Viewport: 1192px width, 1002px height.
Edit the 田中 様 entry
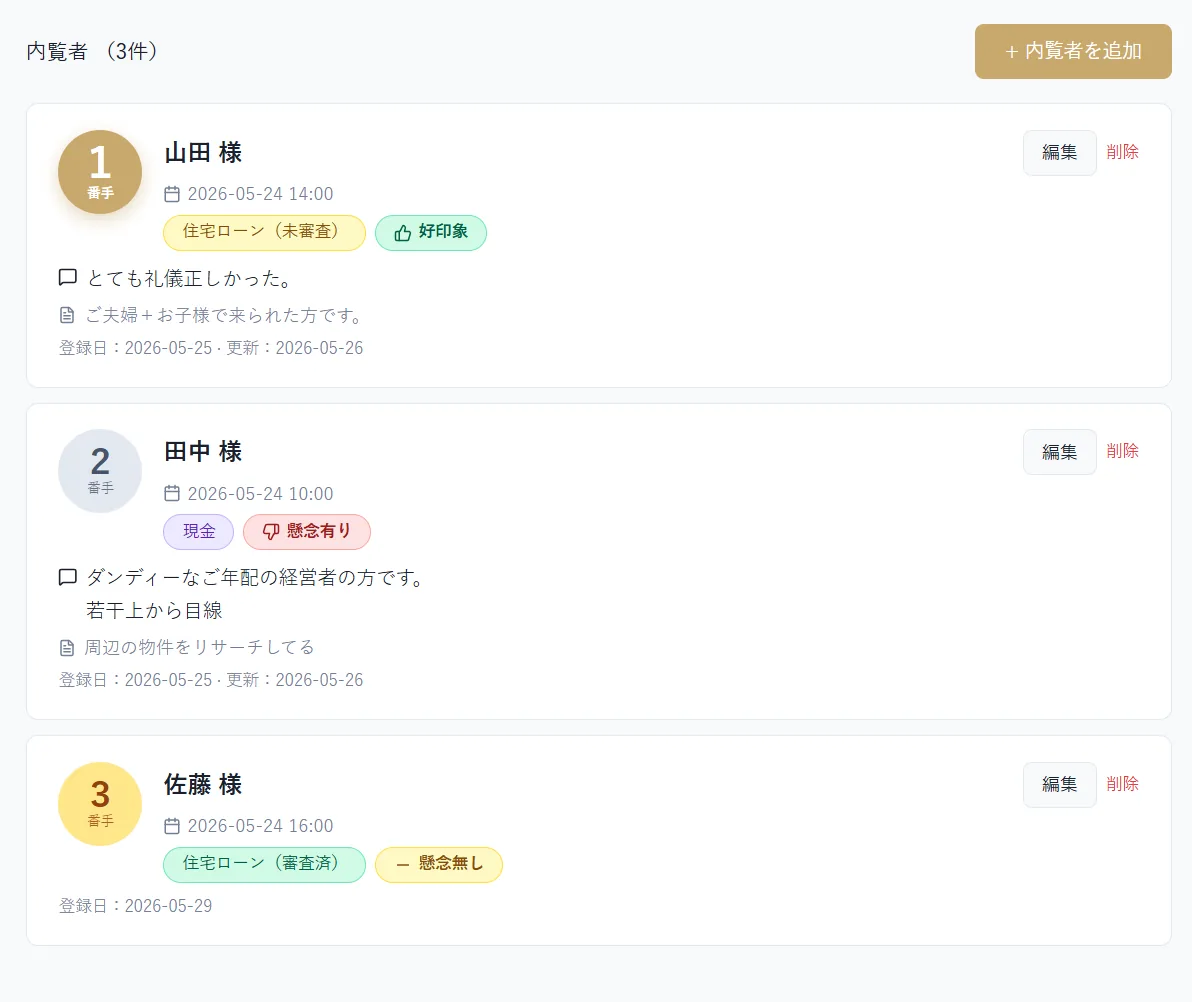point(1059,452)
